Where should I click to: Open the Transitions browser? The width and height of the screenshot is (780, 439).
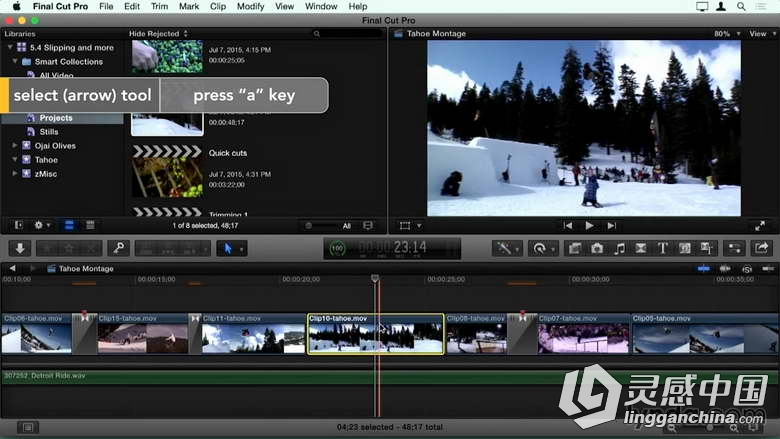(x=641, y=248)
